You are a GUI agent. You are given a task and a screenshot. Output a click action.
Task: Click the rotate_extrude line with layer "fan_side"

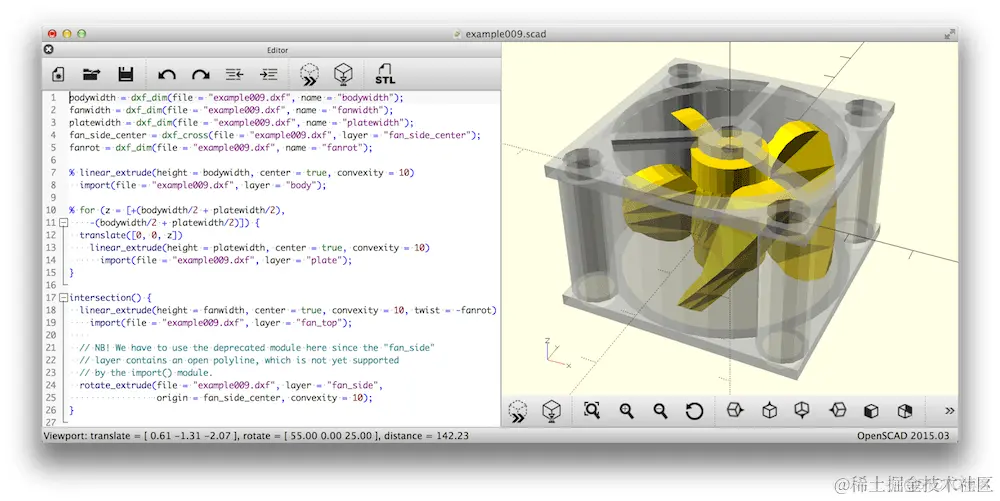click(x=231, y=385)
